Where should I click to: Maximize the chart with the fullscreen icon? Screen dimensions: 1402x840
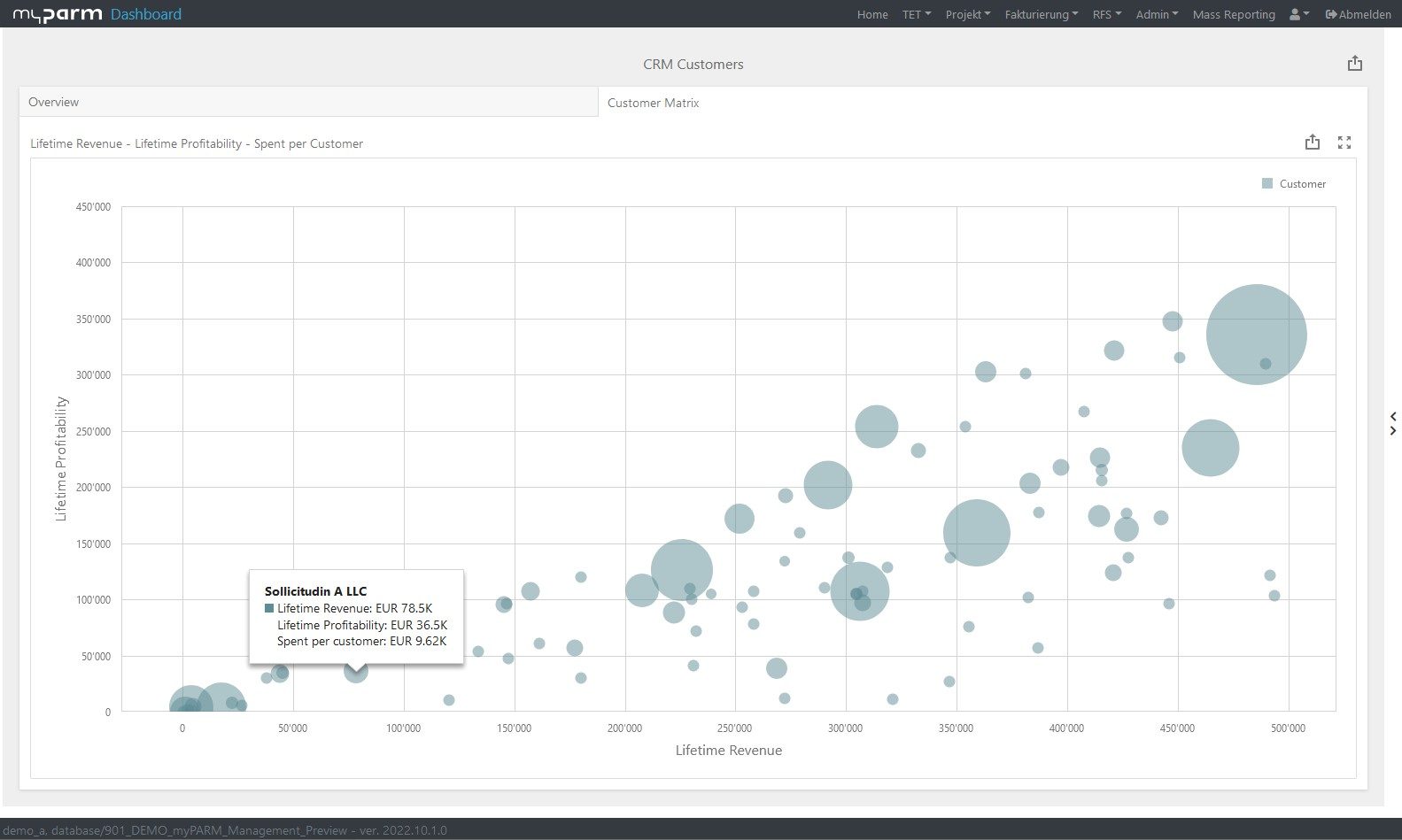pyautogui.click(x=1344, y=143)
